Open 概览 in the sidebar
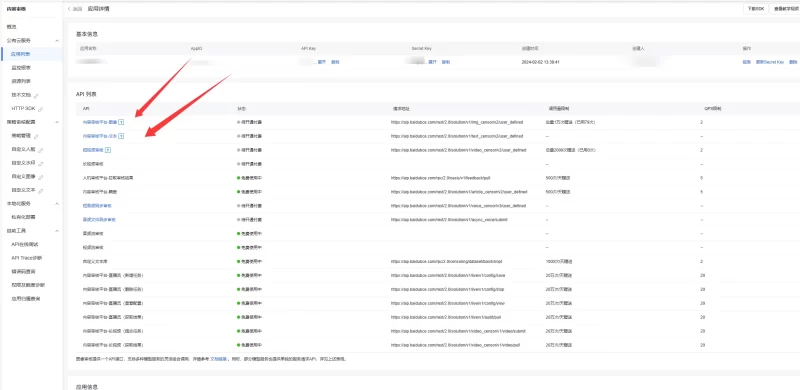The width and height of the screenshot is (800, 390). point(12,27)
